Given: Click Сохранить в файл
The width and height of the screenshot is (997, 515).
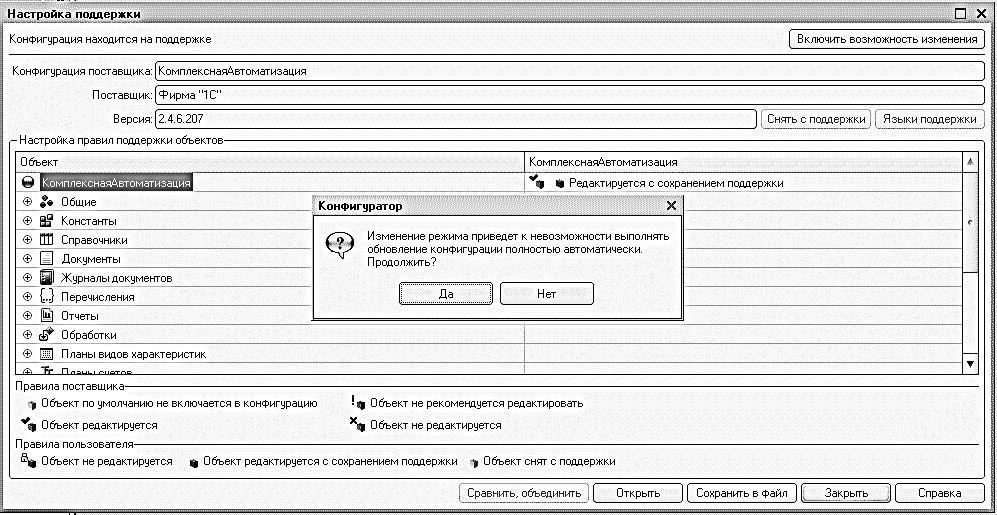Looking at the screenshot, I should 742,493.
